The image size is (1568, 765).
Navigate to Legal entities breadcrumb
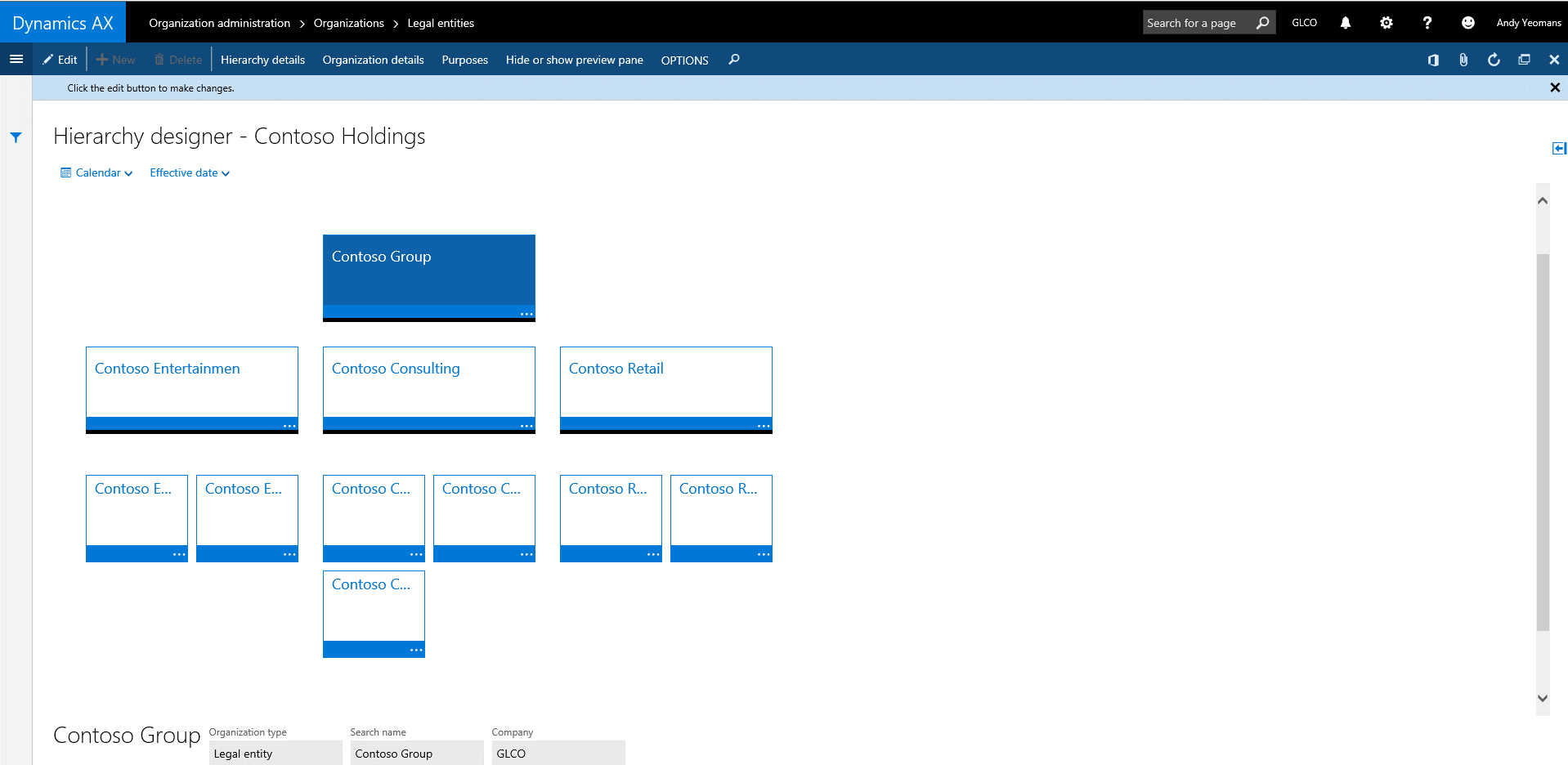441,23
